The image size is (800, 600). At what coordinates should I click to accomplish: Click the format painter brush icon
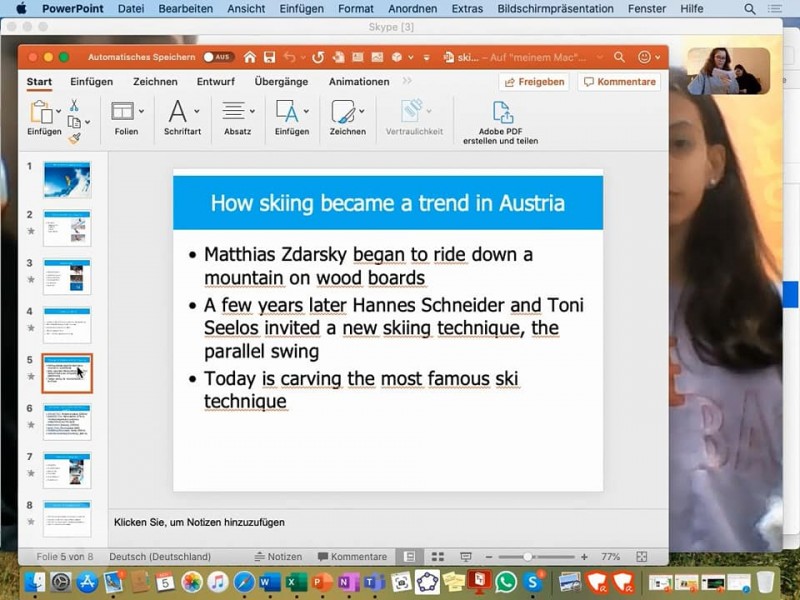point(74,138)
